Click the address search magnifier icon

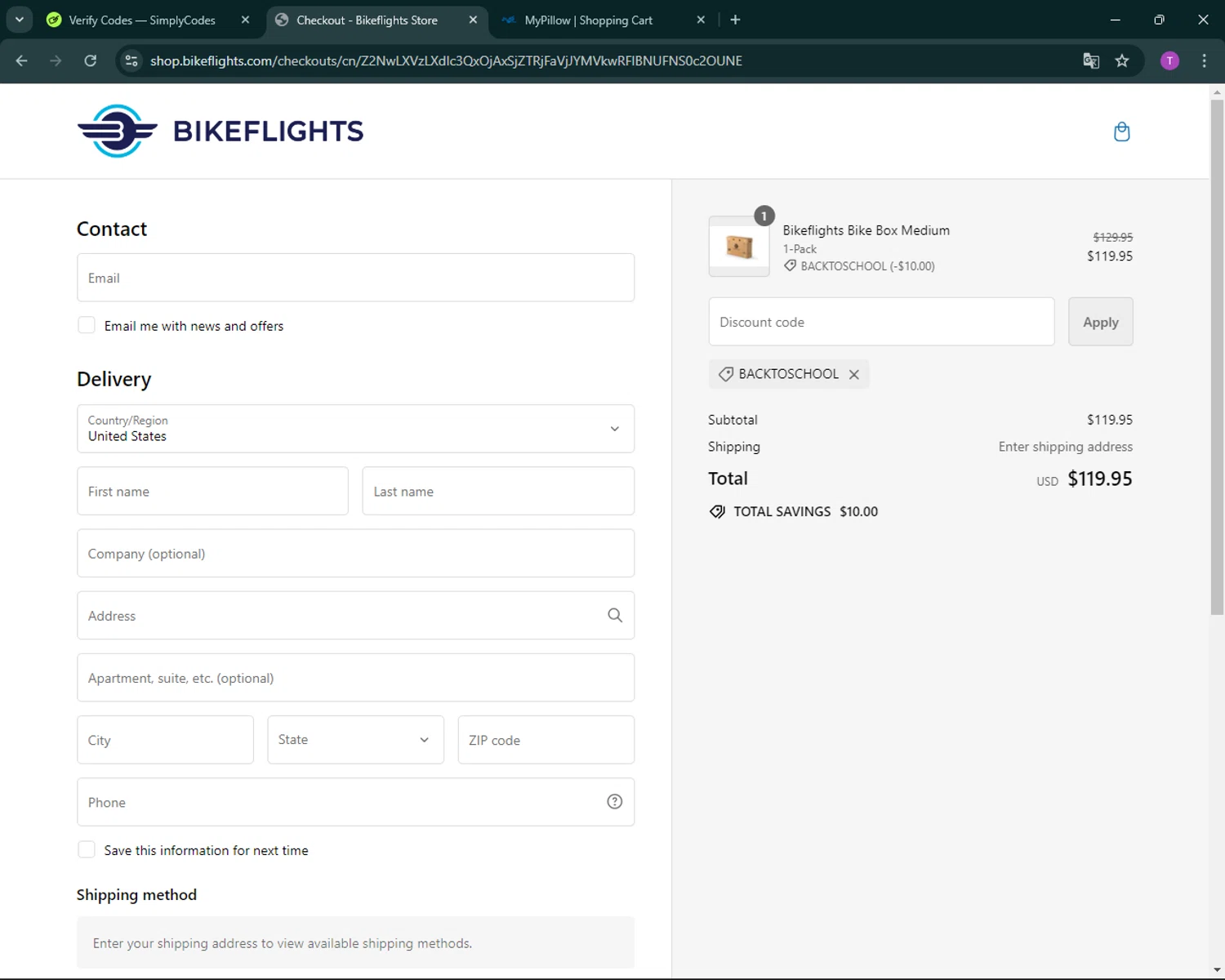tap(615, 616)
